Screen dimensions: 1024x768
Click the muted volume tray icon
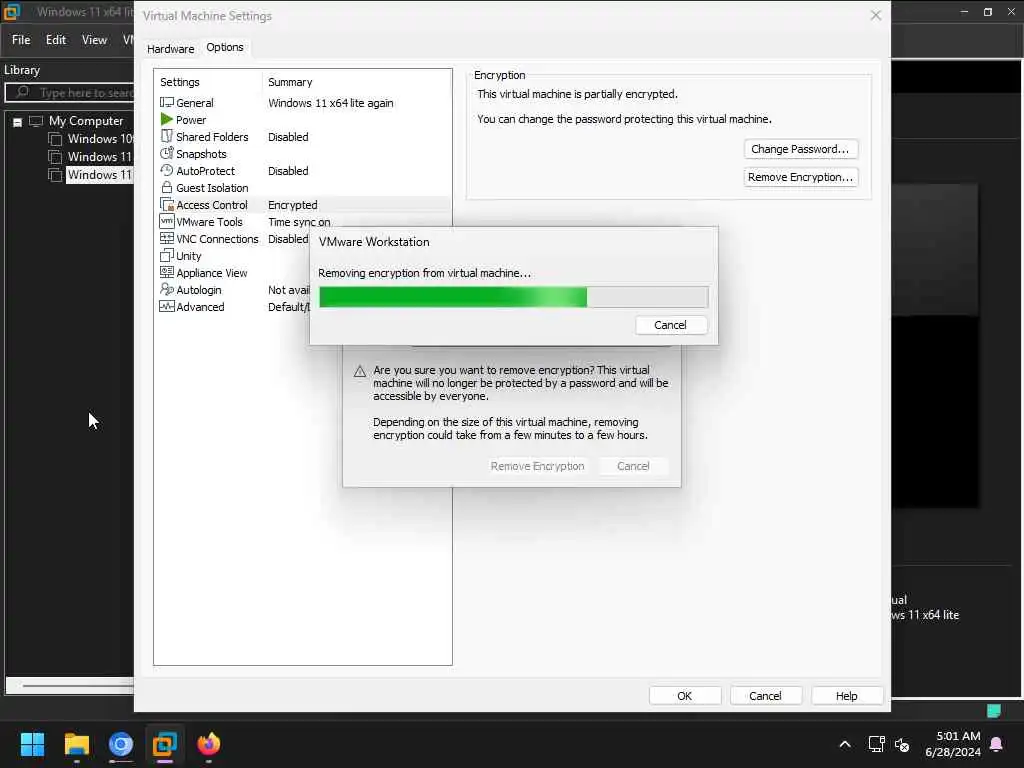point(902,744)
